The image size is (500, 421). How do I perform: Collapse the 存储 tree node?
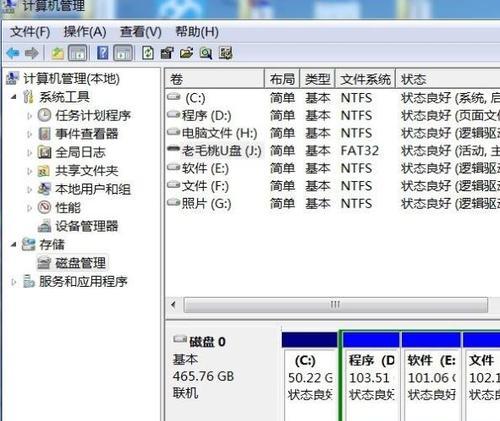13,245
